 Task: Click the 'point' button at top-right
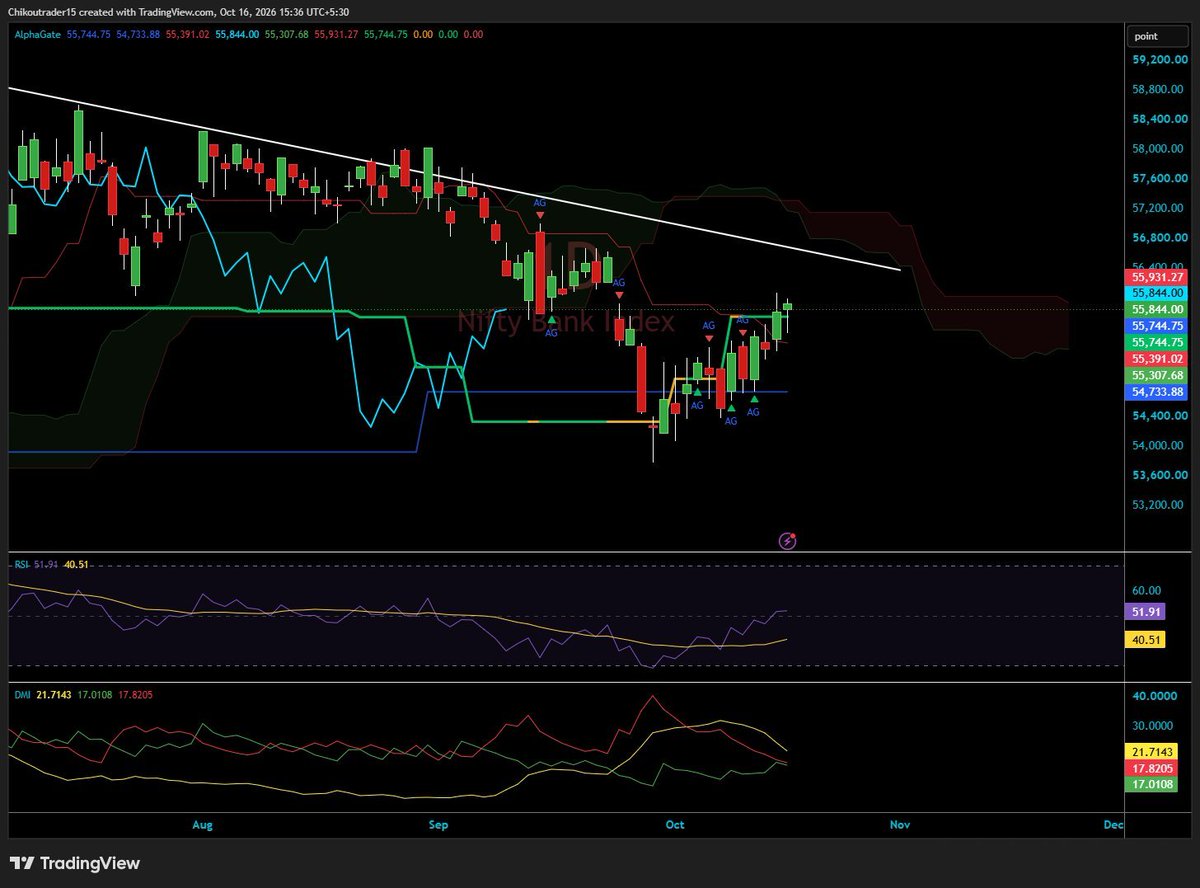tap(1158, 36)
